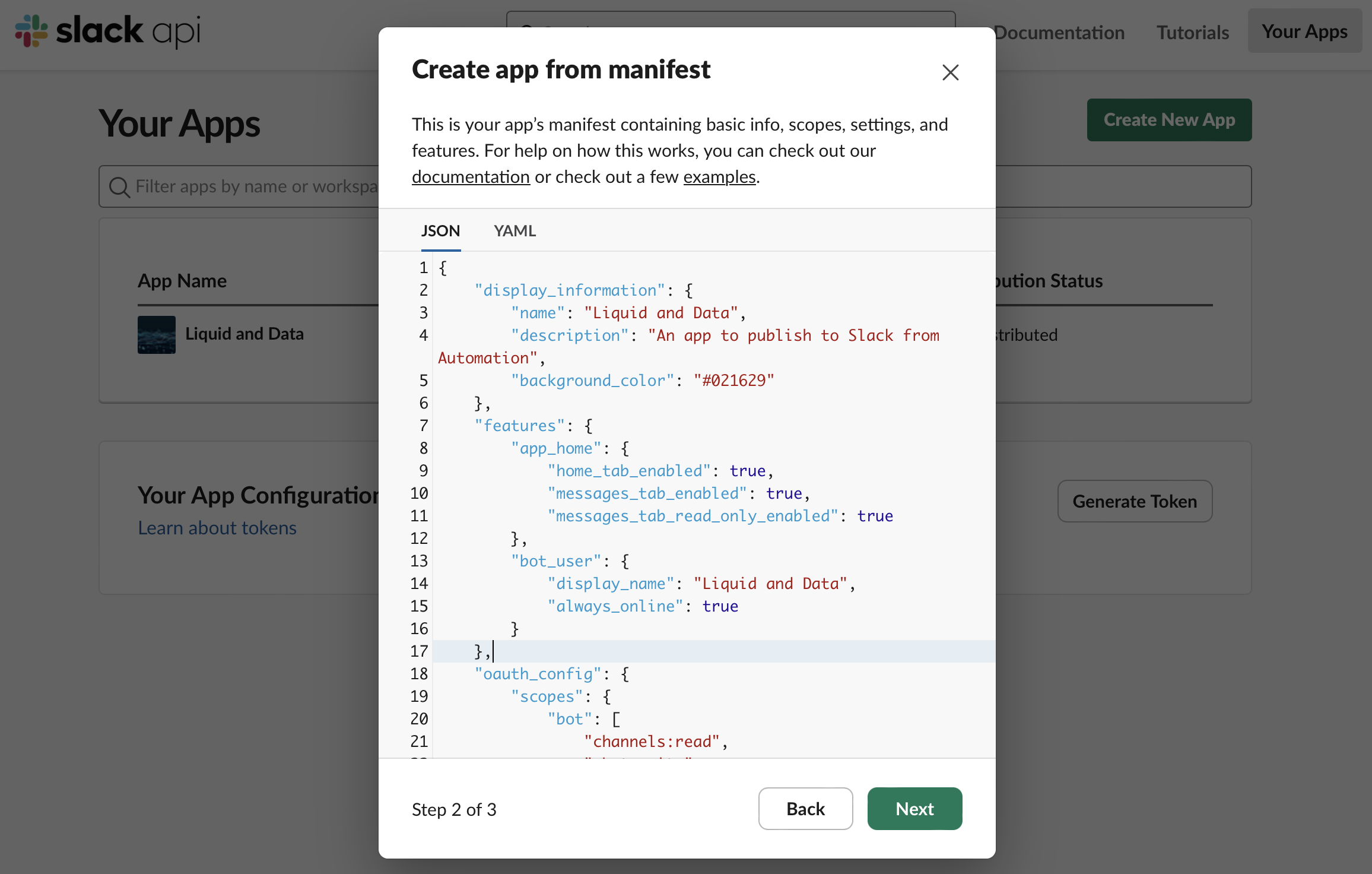The width and height of the screenshot is (1372, 874).
Task: Open the documentation link in dialog
Action: [471, 177]
